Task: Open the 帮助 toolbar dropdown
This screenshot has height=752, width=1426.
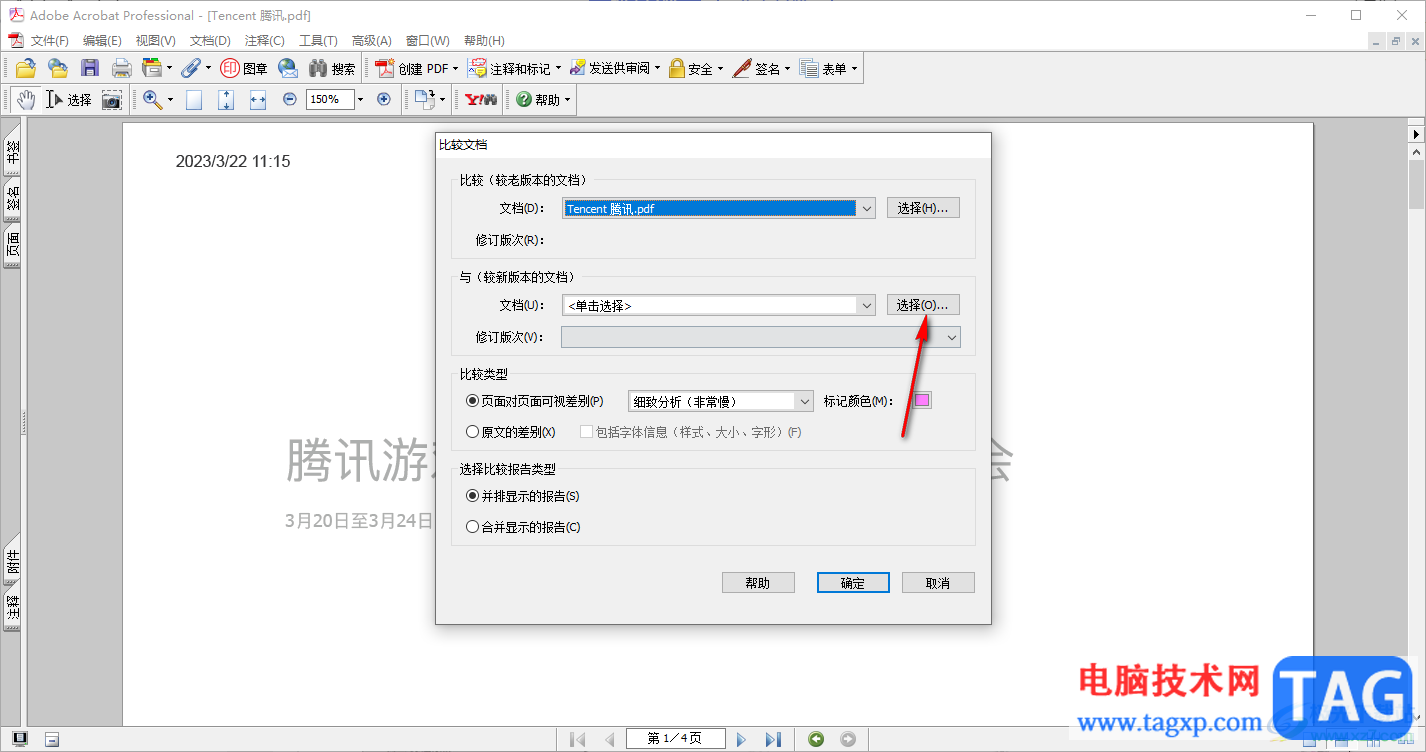Action: click(x=544, y=99)
